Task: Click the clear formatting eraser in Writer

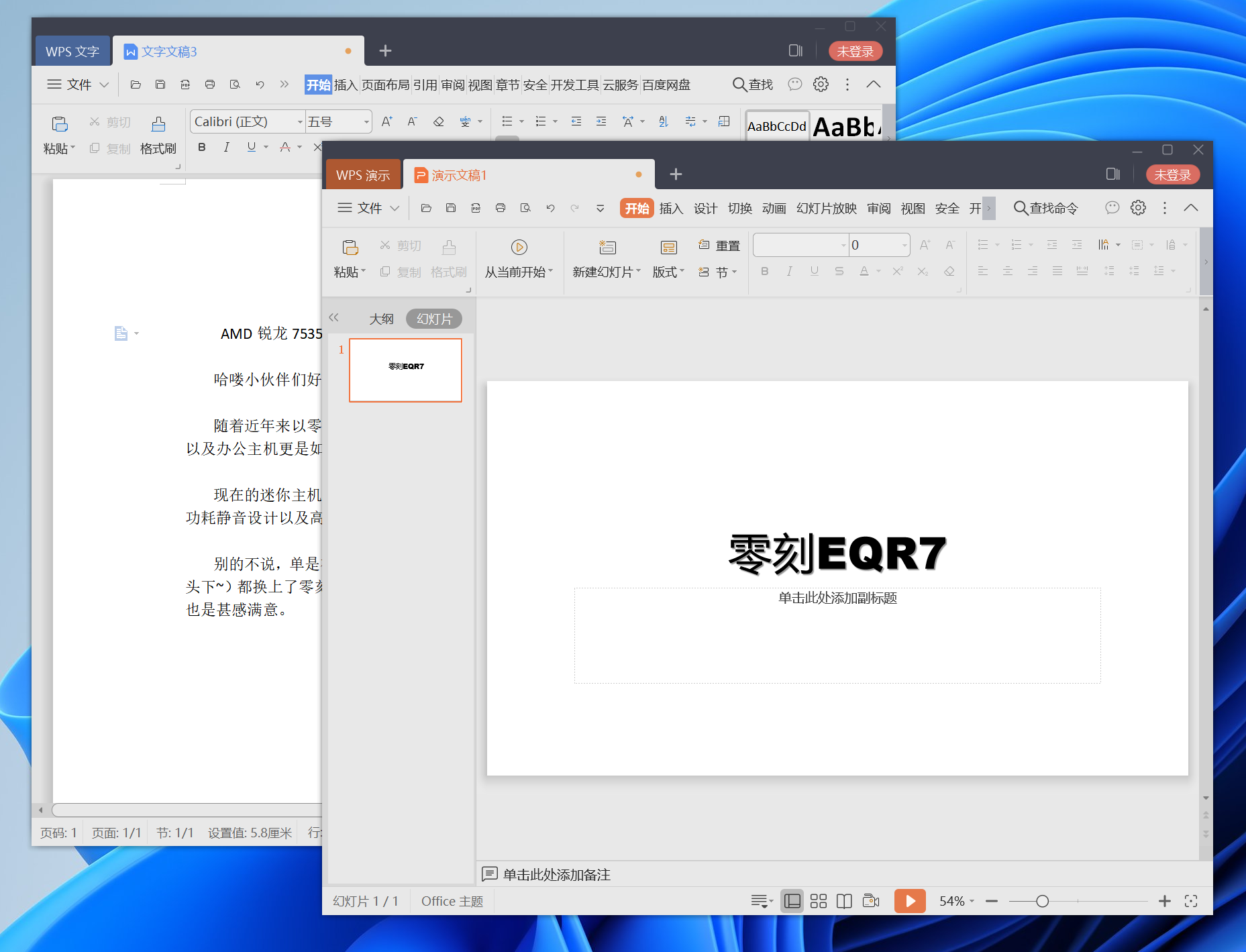Action: (439, 121)
